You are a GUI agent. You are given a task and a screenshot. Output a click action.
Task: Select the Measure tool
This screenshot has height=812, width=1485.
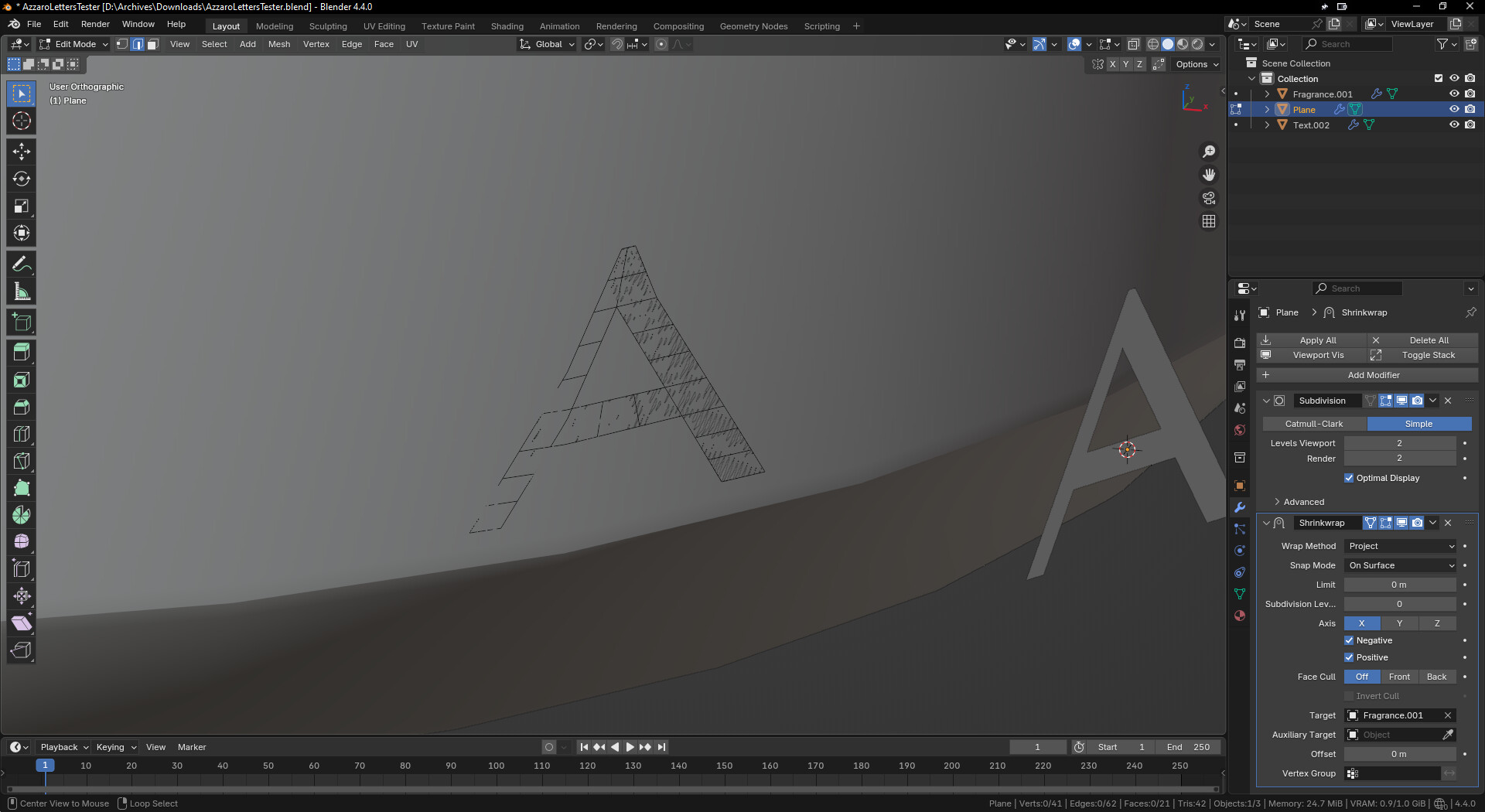(x=22, y=292)
